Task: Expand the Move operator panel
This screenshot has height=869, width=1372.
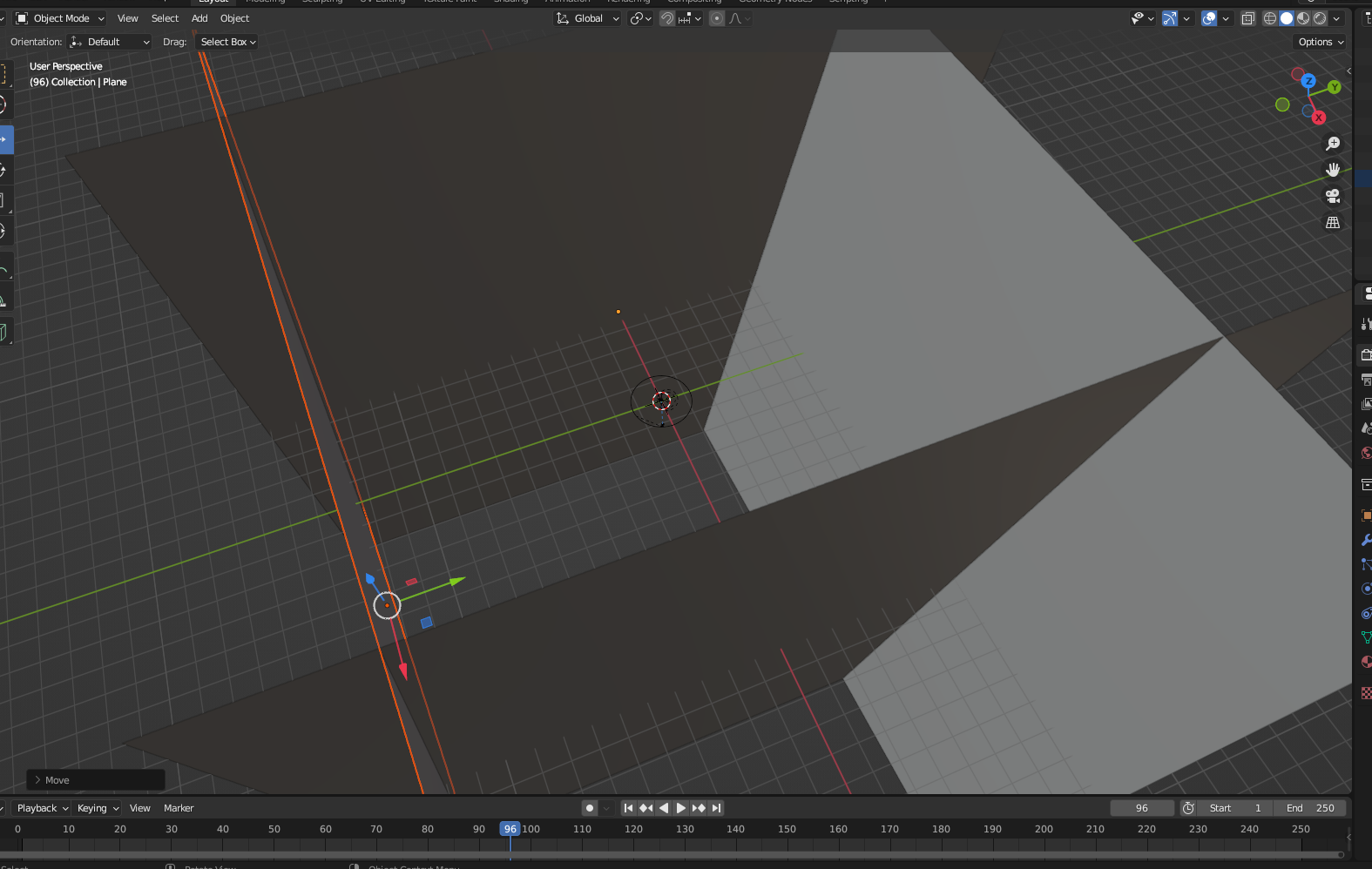Action: pyautogui.click(x=96, y=780)
